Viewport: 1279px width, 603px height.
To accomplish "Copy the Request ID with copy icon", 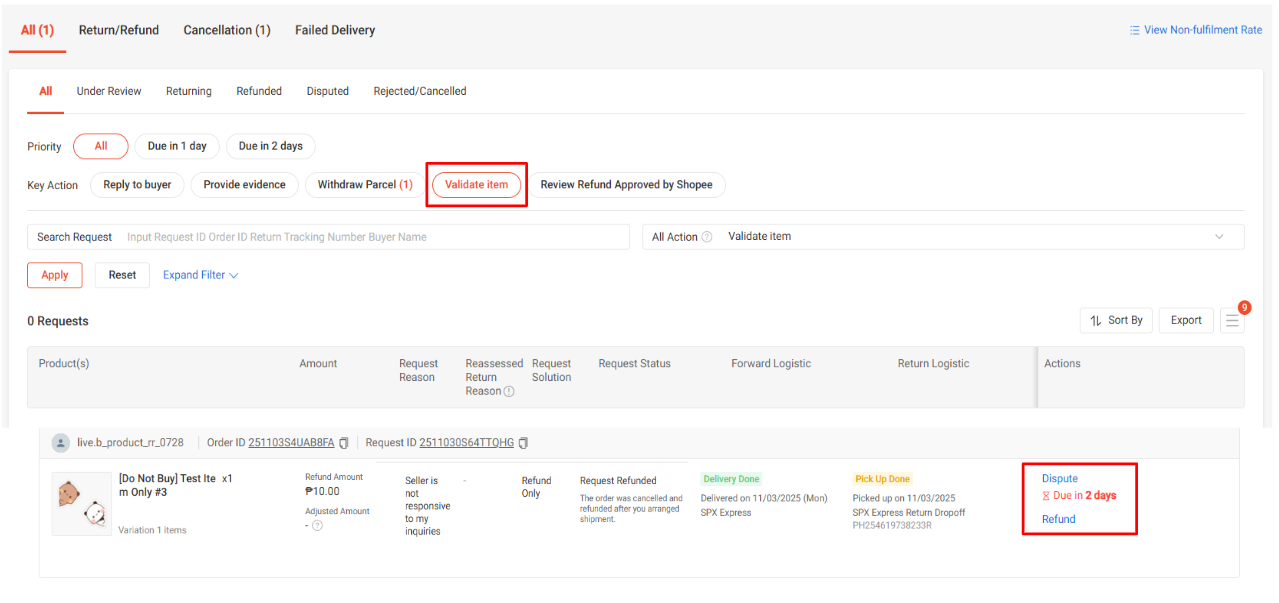I will point(523,443).
